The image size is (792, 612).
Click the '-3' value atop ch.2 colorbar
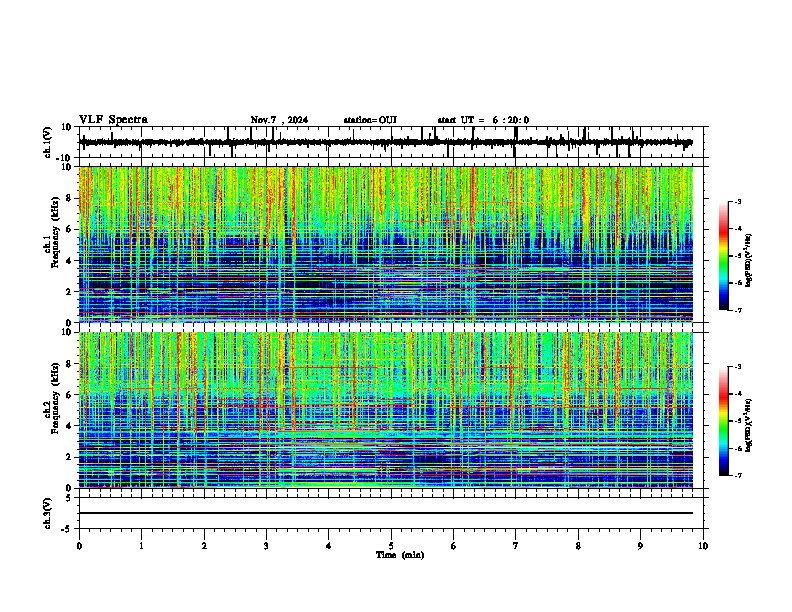pyautogui.click(x=738, y=367)
